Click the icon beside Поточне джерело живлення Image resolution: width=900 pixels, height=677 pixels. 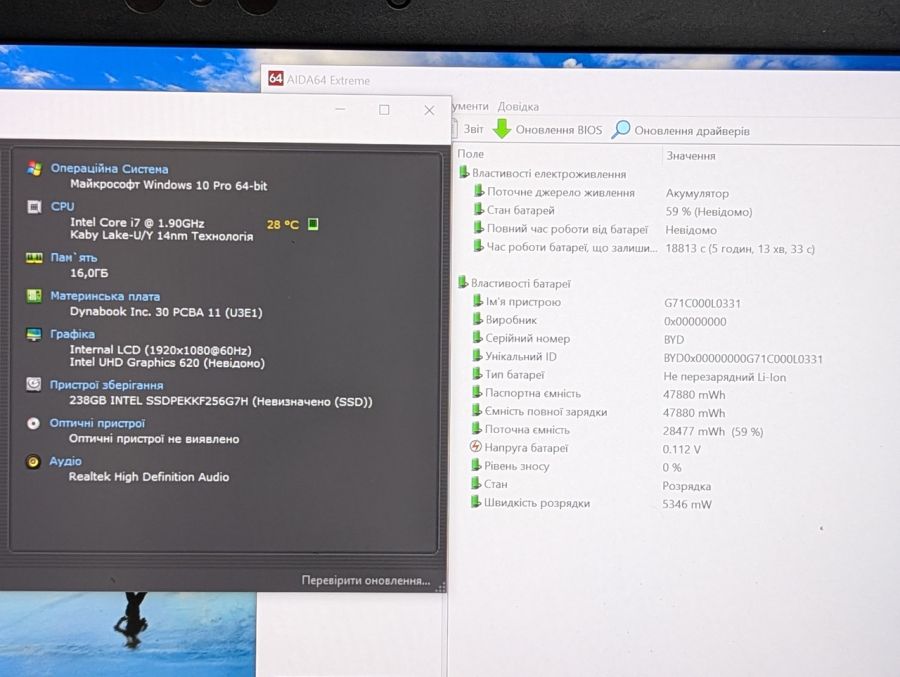(x=478, y=191)
